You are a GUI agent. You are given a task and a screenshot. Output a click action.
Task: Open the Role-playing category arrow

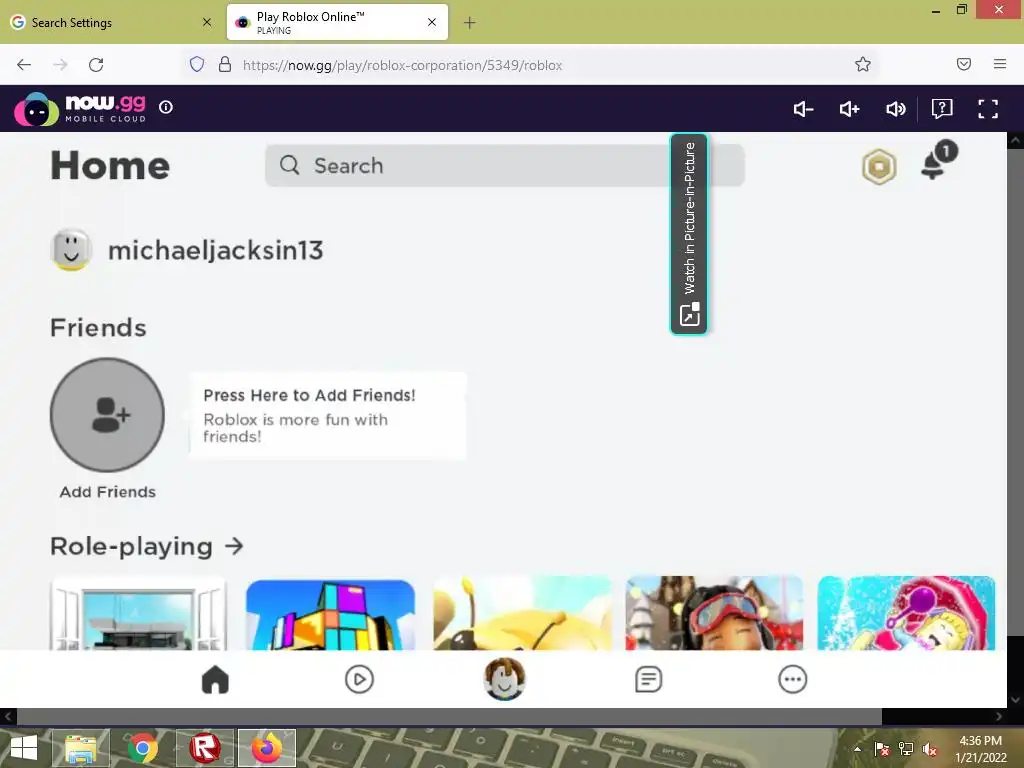tap(234, 546)
